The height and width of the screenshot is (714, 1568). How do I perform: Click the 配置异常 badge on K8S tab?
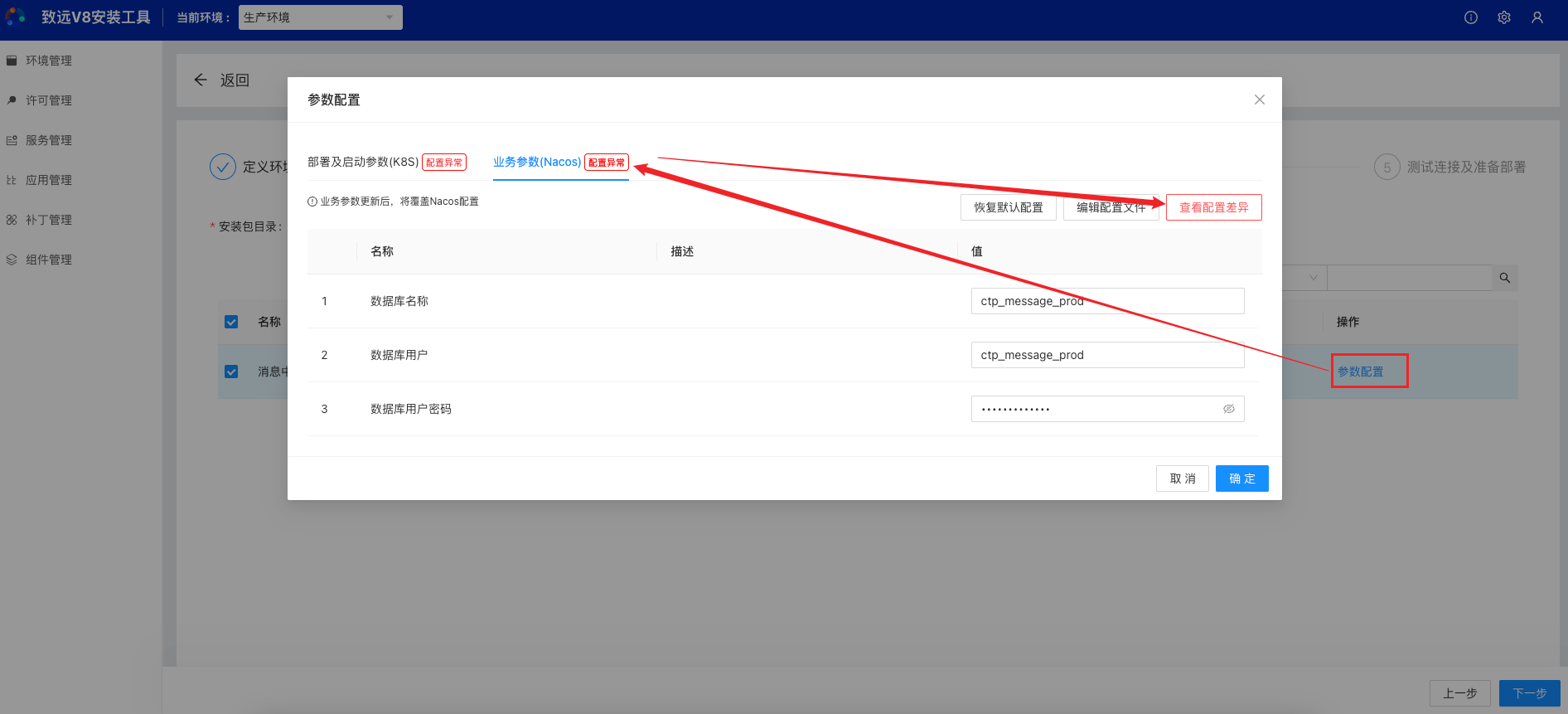coord(444,163)
